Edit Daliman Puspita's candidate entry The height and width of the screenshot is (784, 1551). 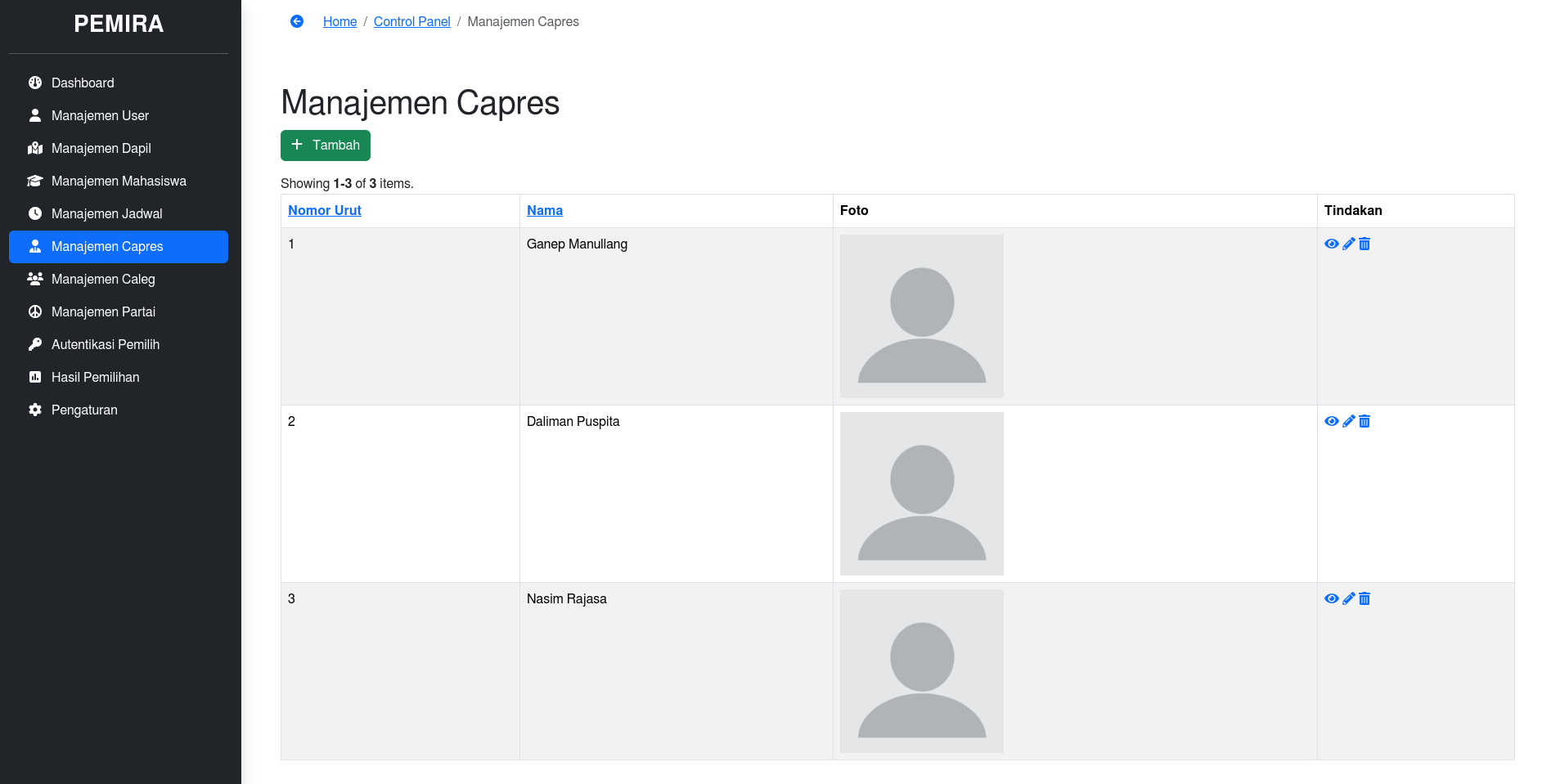click(x=1348, y=421)
